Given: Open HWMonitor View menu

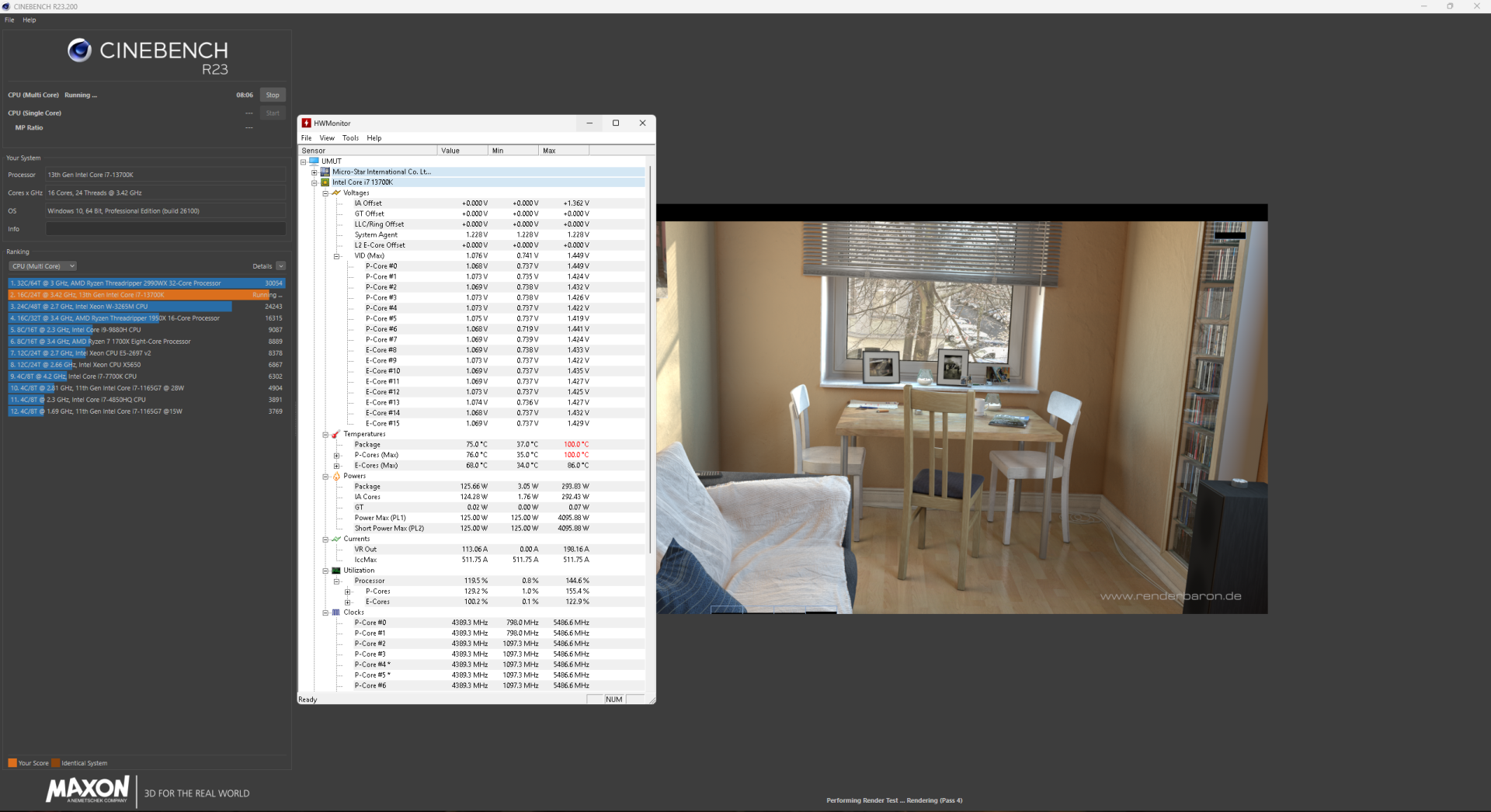Looking at the screenshot, I should point(327,138).
